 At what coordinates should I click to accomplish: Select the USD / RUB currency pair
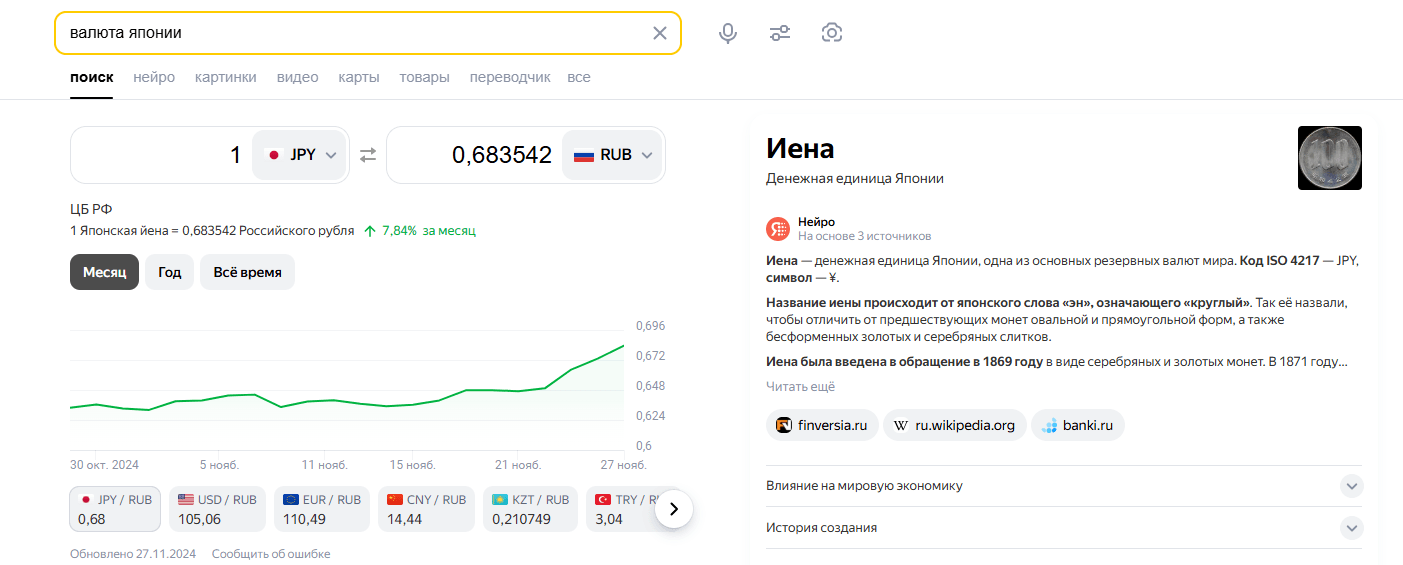pyautogui.click(x=217, y=509)
